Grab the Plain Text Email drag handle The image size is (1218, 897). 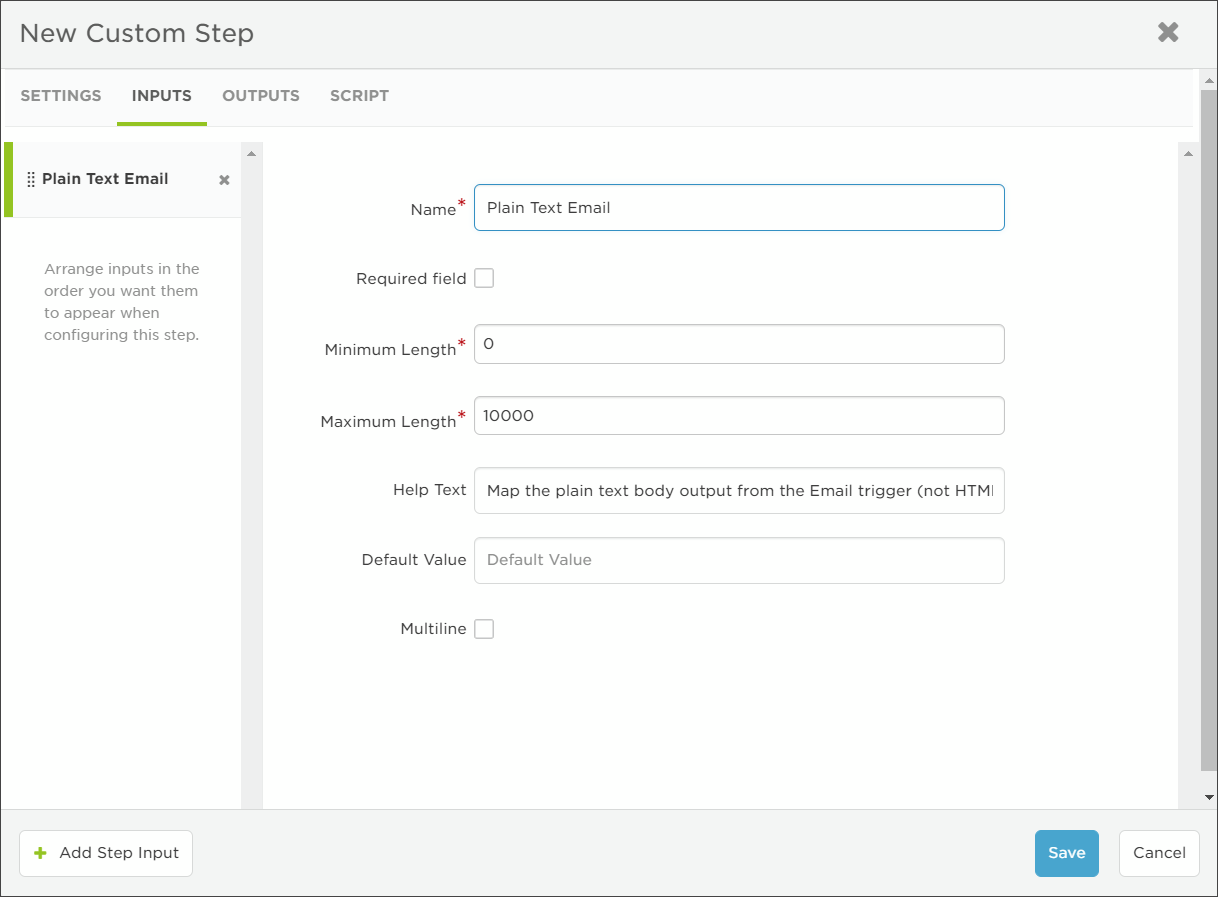point(31,180)
